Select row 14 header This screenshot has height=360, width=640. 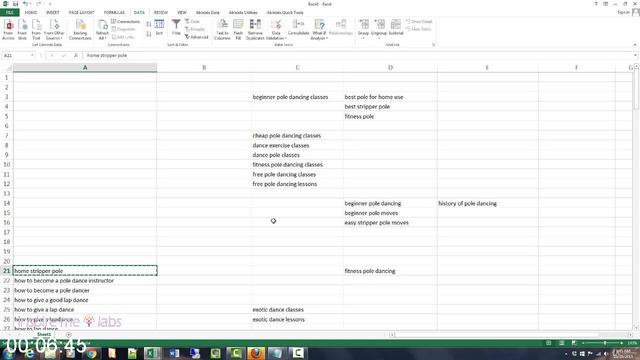pos(7,203)
